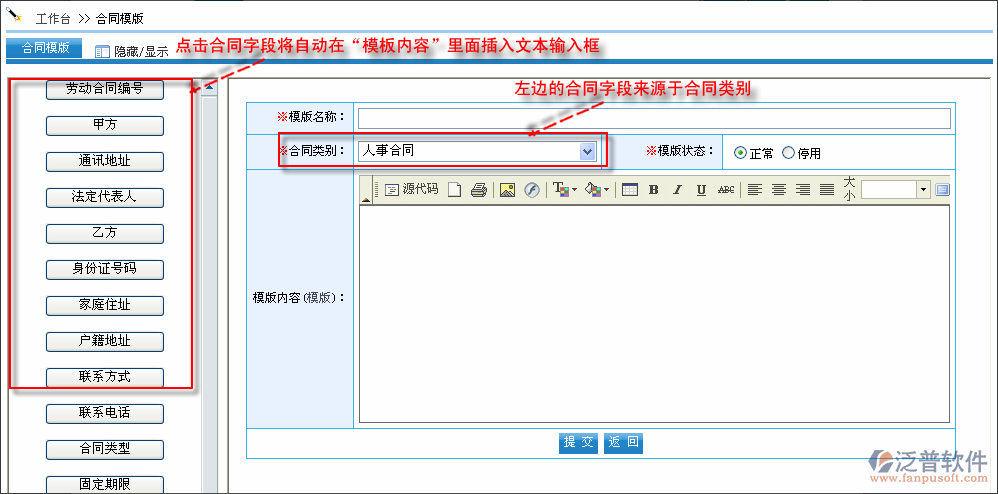This screenshot has width=998, height=494.
Task: Insert the 法定代表人 field
Action: (x=105, y=197)
